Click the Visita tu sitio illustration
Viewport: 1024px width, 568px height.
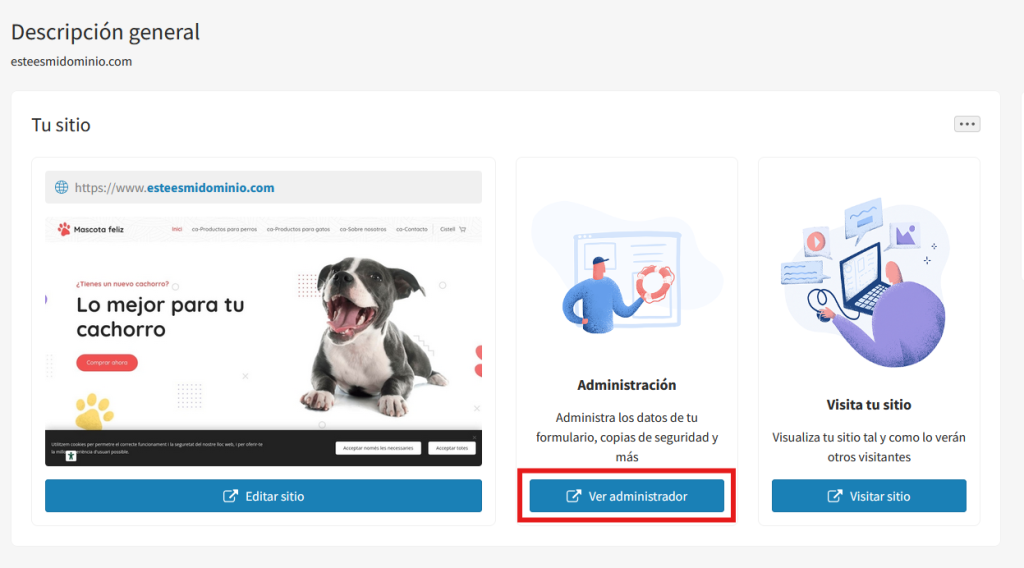tap(865, 282)
